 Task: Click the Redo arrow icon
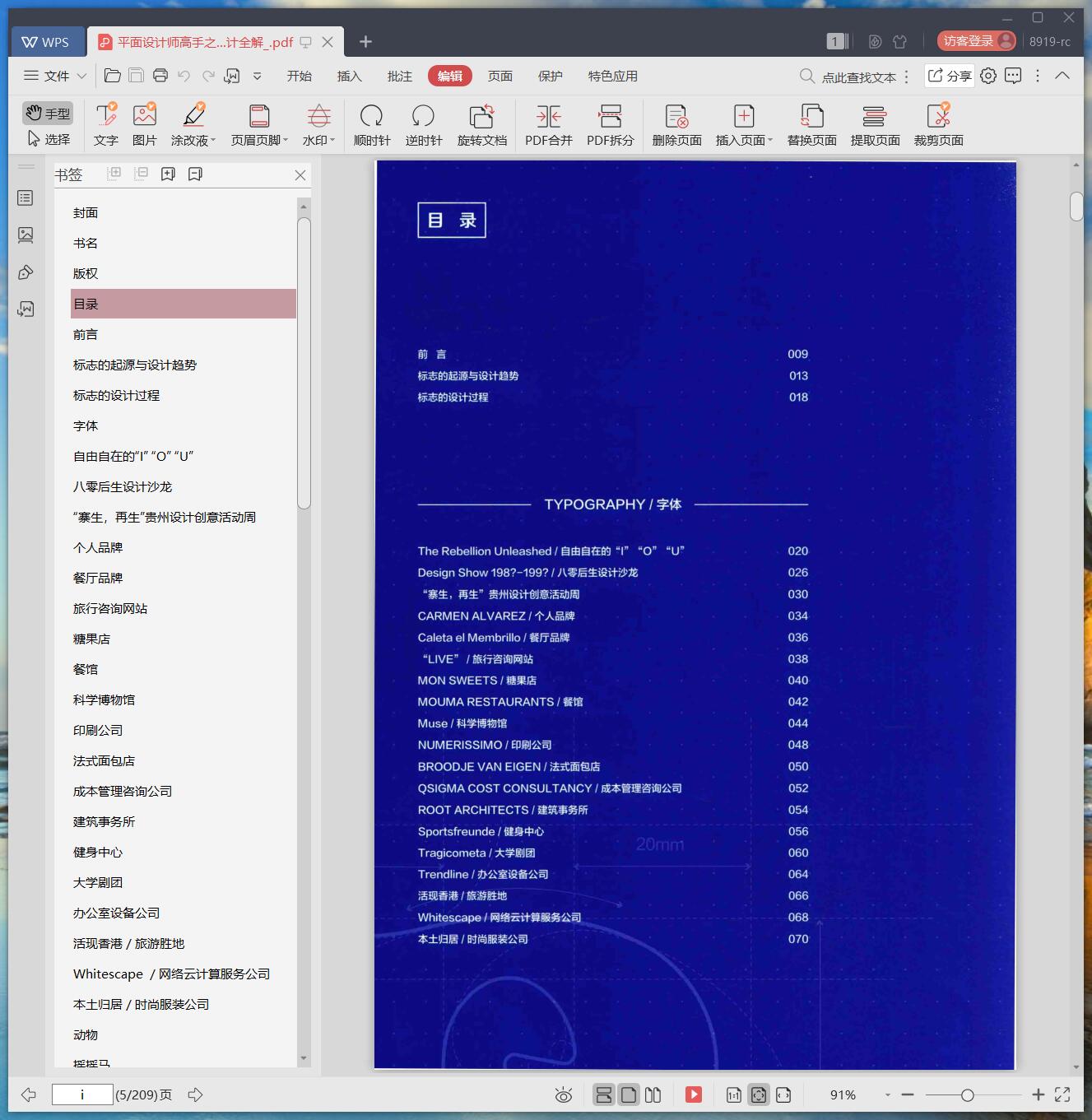pyautogui.click(x=209, y=76)
